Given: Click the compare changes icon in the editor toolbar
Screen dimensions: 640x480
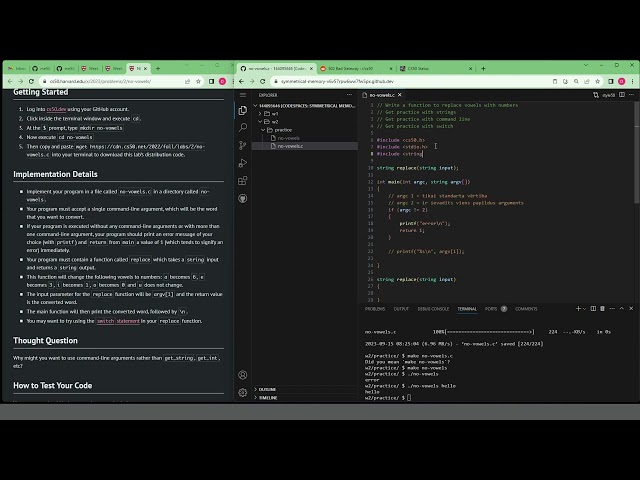Looking at the screenshot, I should coord(596,95).
